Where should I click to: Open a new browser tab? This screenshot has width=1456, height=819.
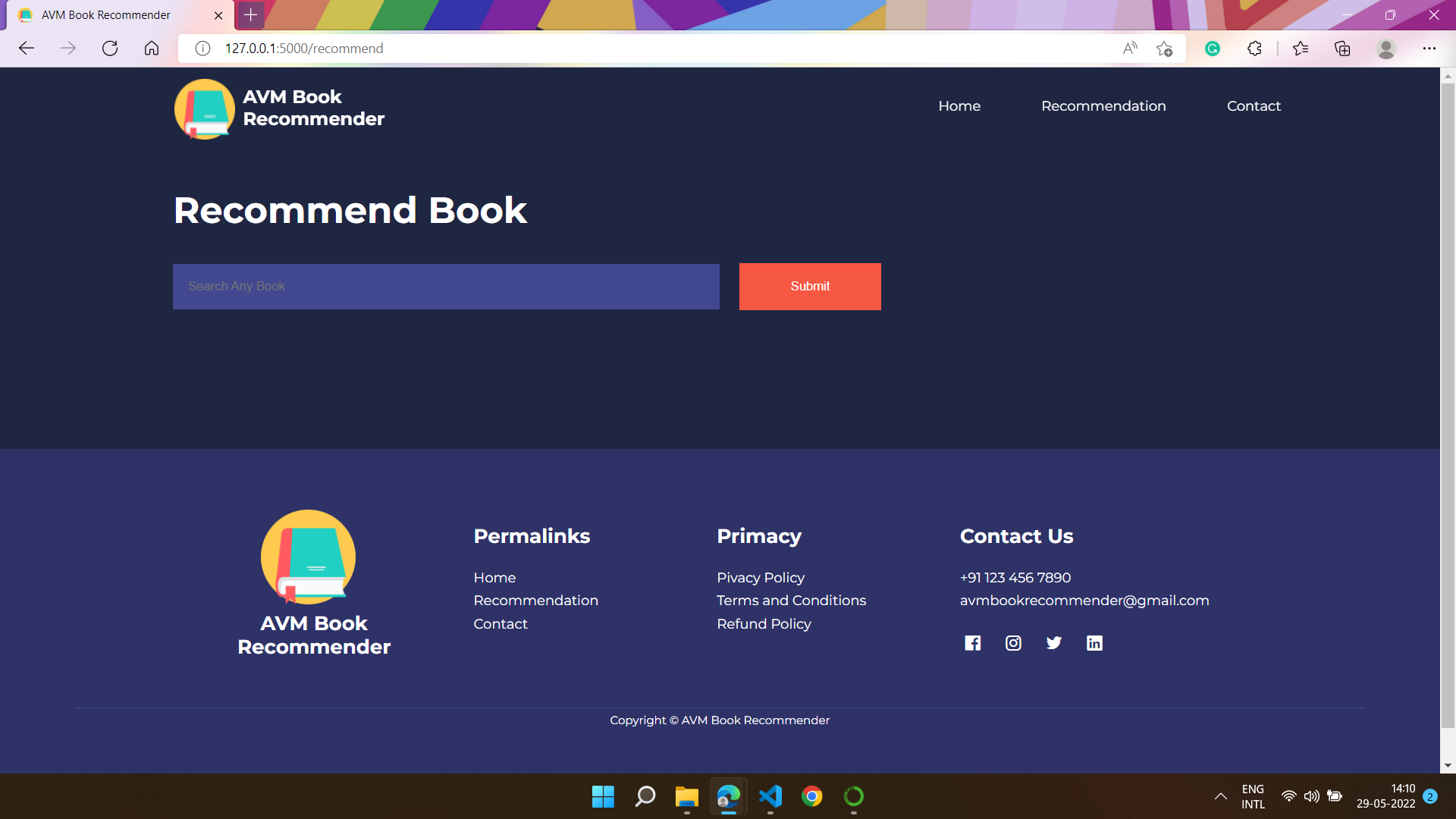click(251, 14)
